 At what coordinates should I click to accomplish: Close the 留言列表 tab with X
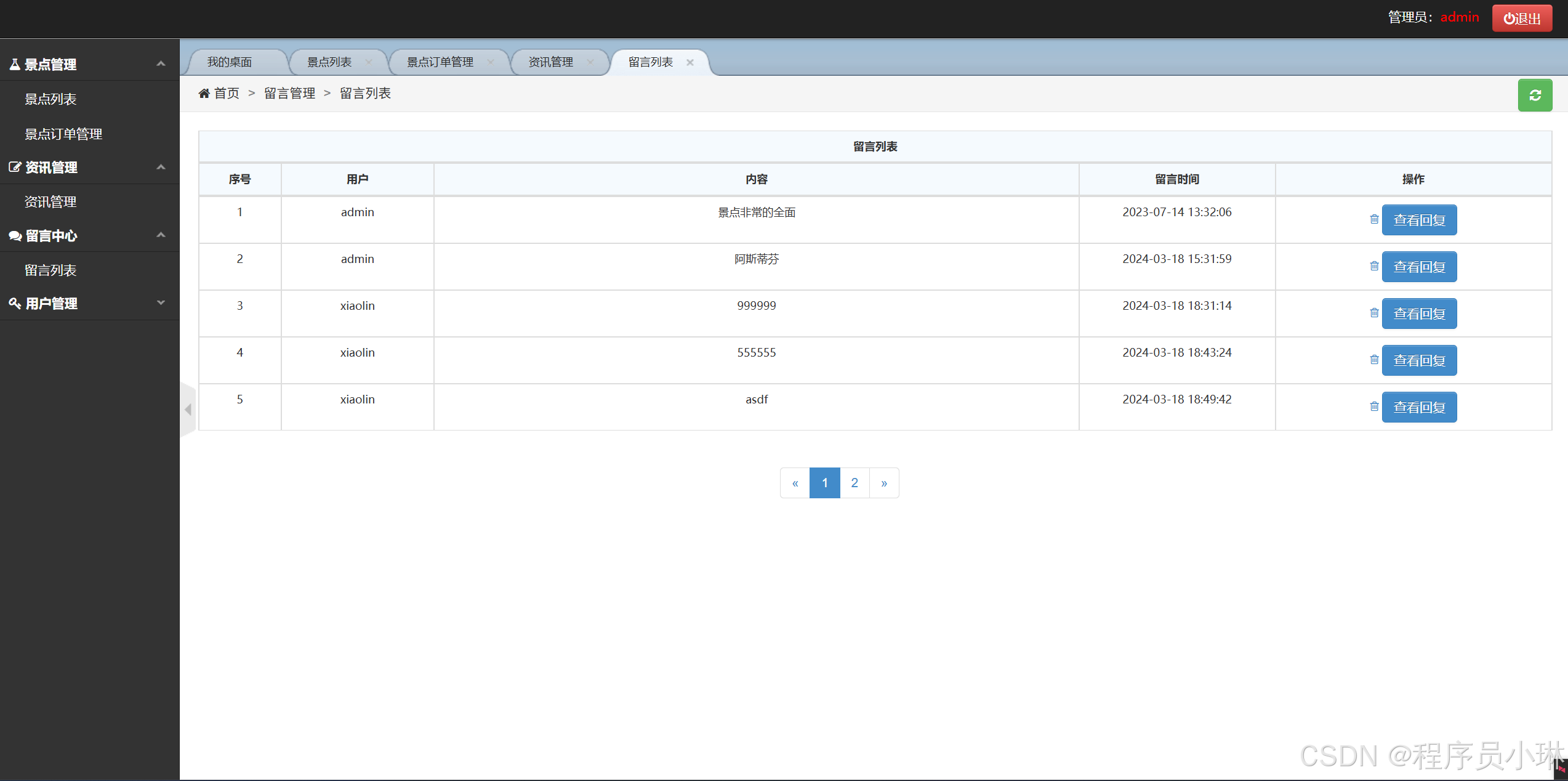point(690,62)
